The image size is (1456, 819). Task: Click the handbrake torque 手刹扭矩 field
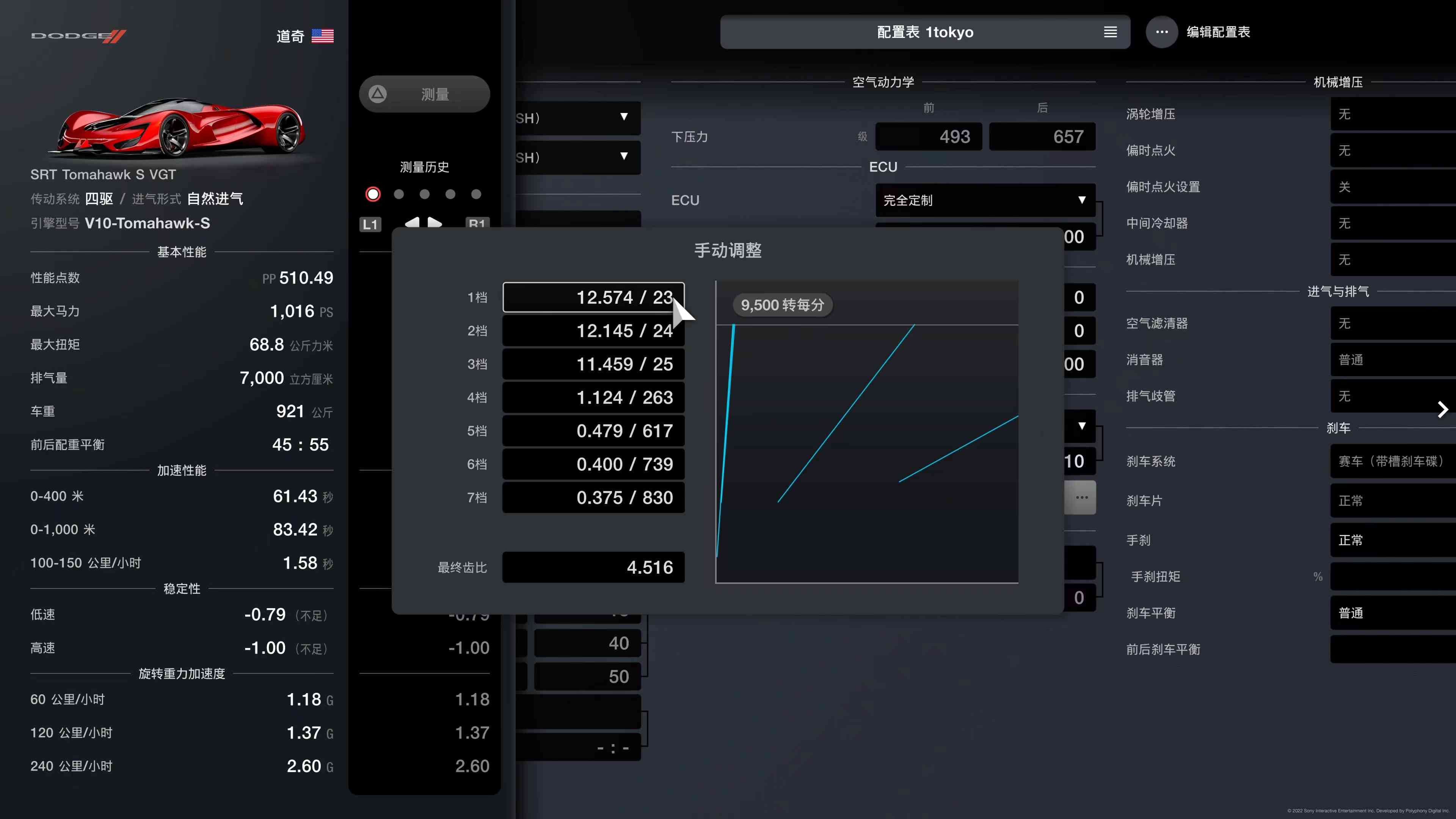tap(1393, 576)
